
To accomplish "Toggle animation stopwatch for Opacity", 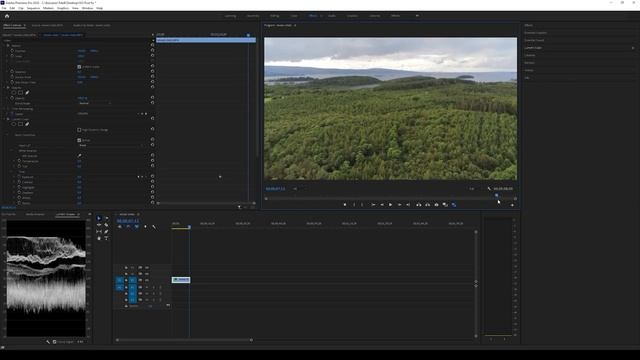I will click(12, 98).
